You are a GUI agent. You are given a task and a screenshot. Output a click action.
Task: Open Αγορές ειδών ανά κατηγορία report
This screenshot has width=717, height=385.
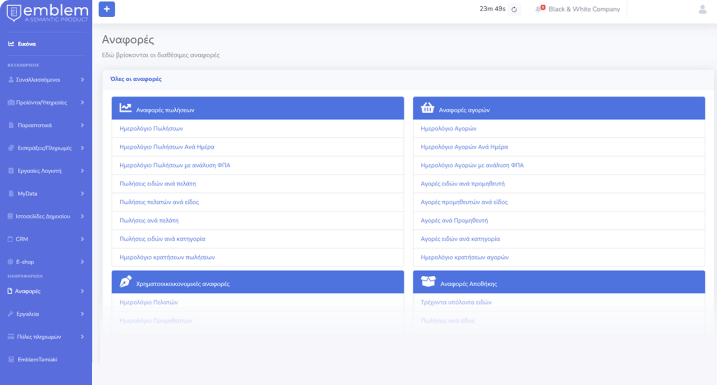[x=559, y=239]
